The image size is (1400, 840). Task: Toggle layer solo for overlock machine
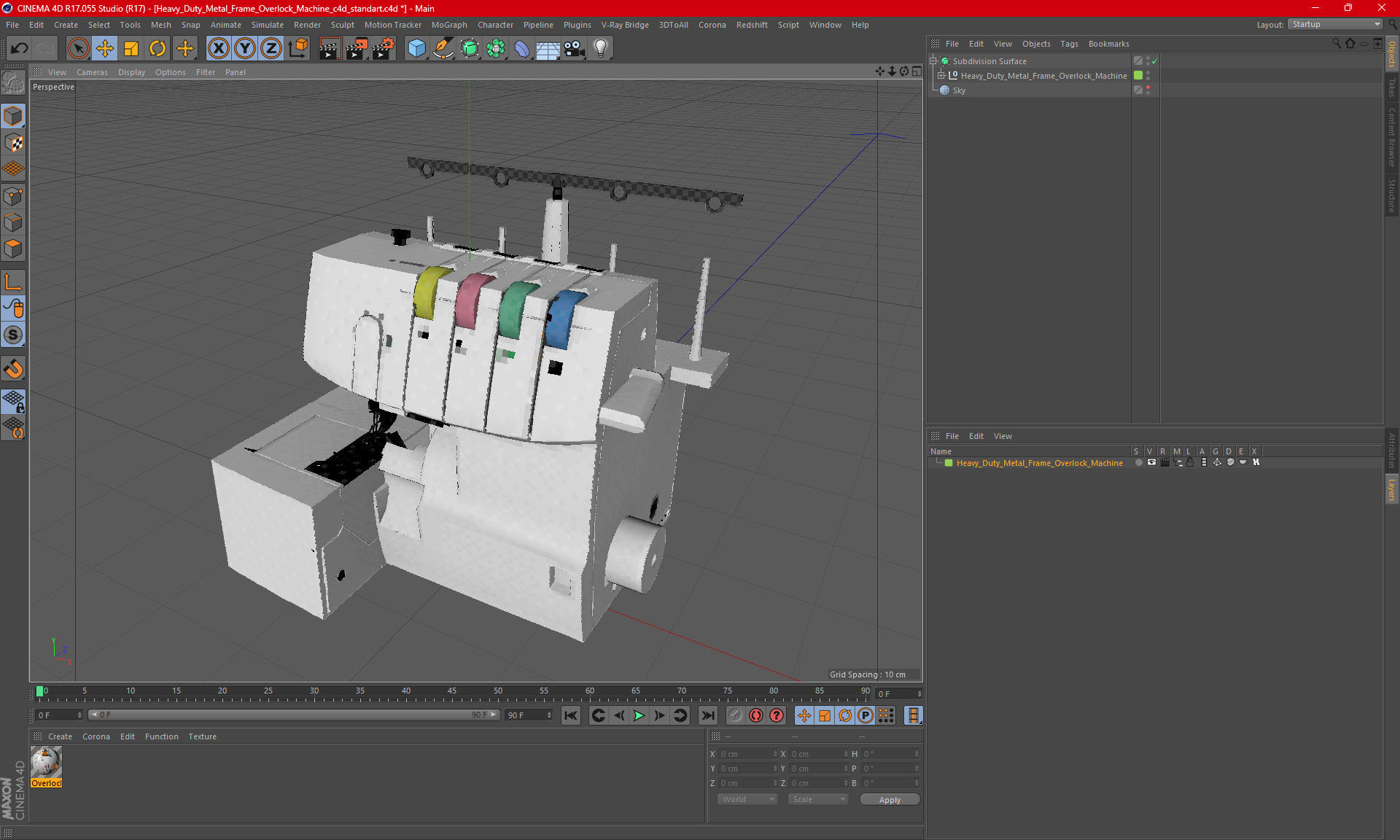tap(1138, 463)
